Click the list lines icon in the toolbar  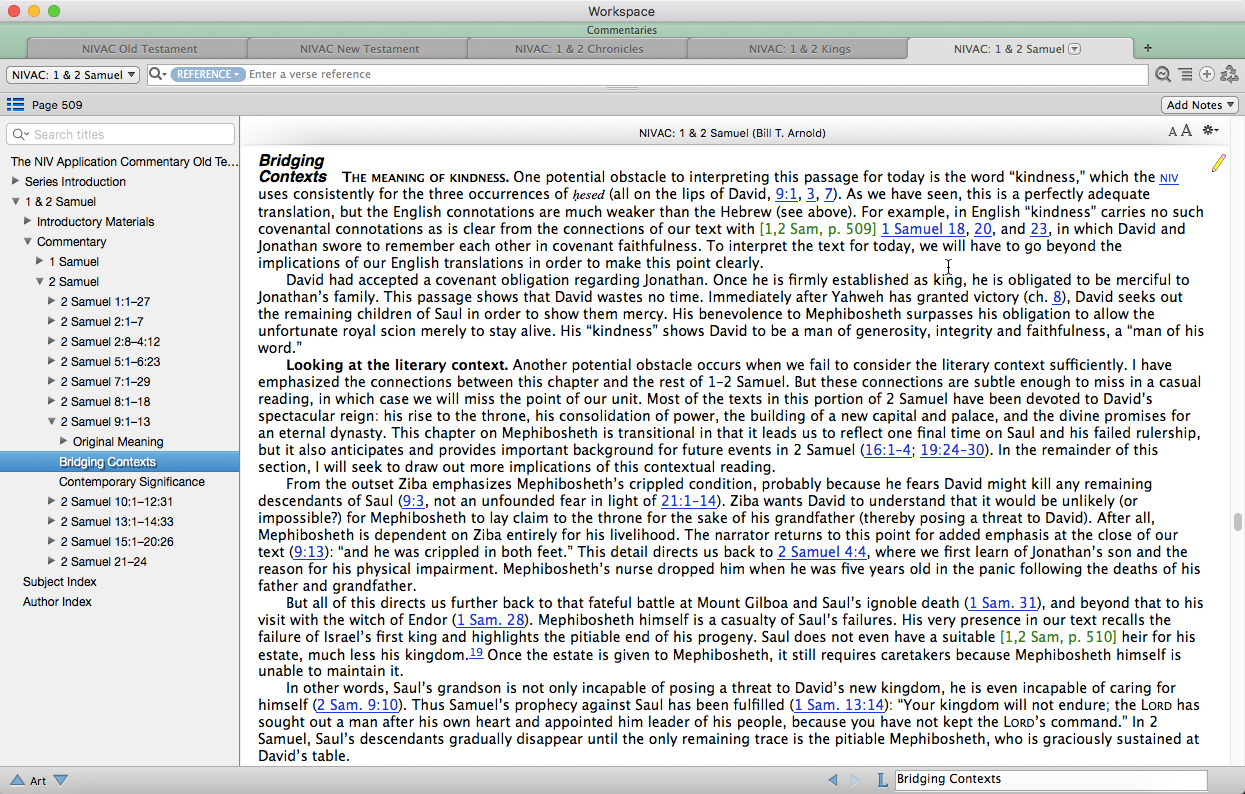[1185, 75]
